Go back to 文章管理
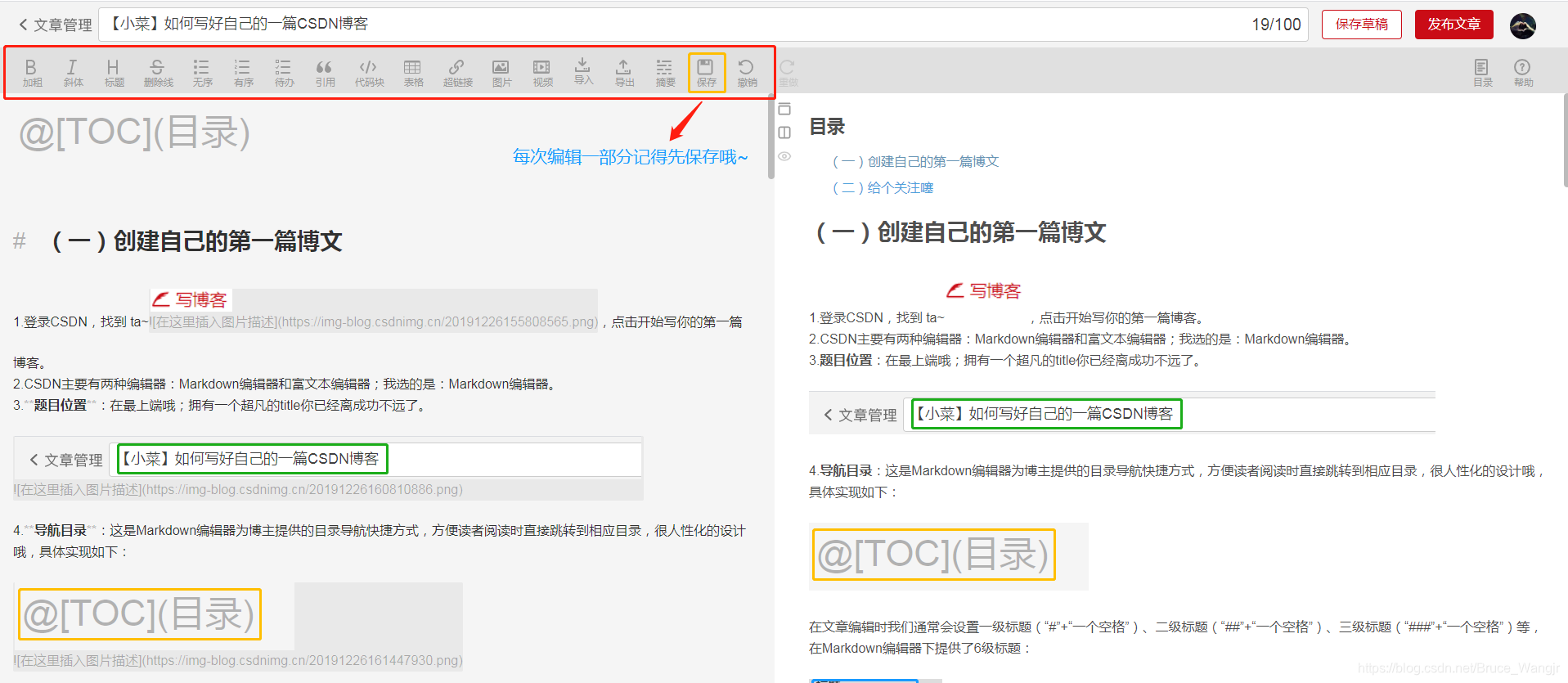The width and height of the screenshot is (1568, 683). pyautogui.click(x=55, y=25)
